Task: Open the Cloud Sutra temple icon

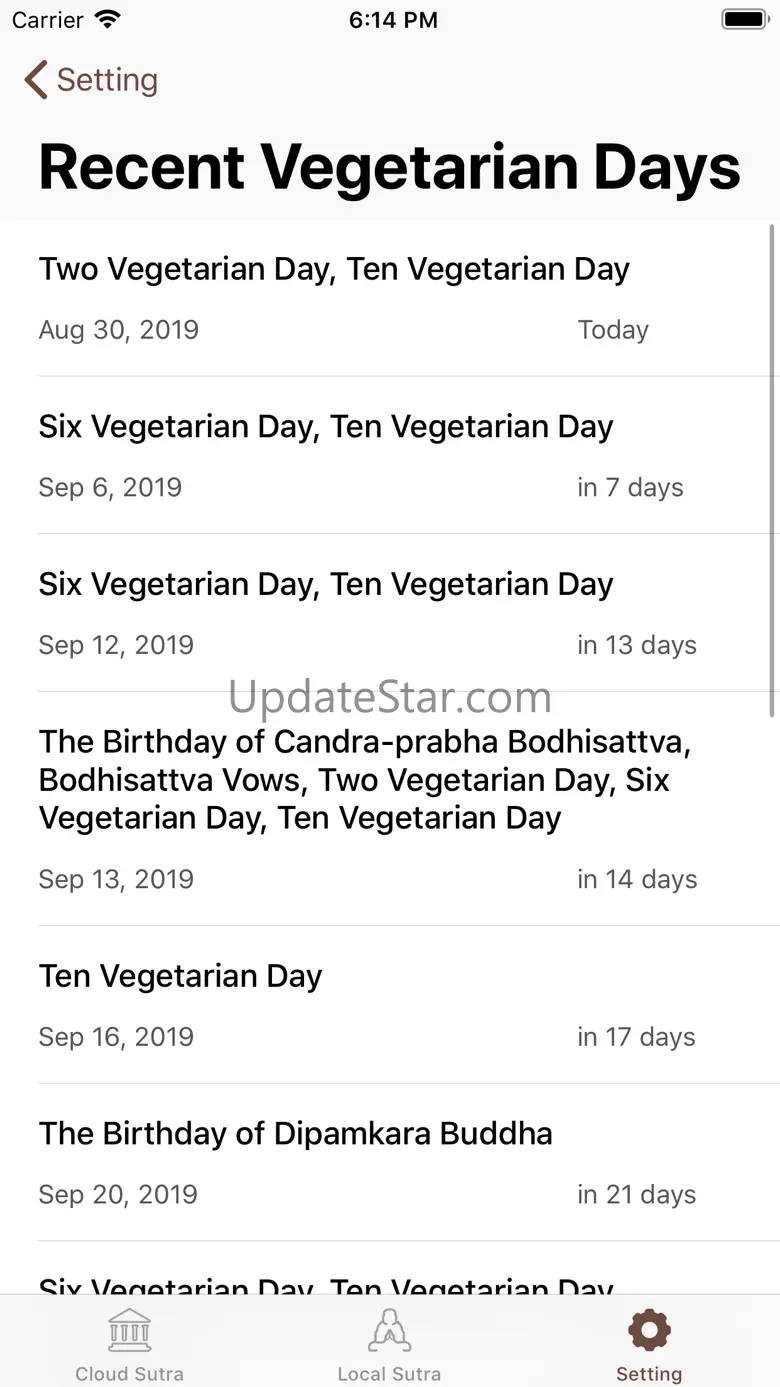Action: [130, 1331]
